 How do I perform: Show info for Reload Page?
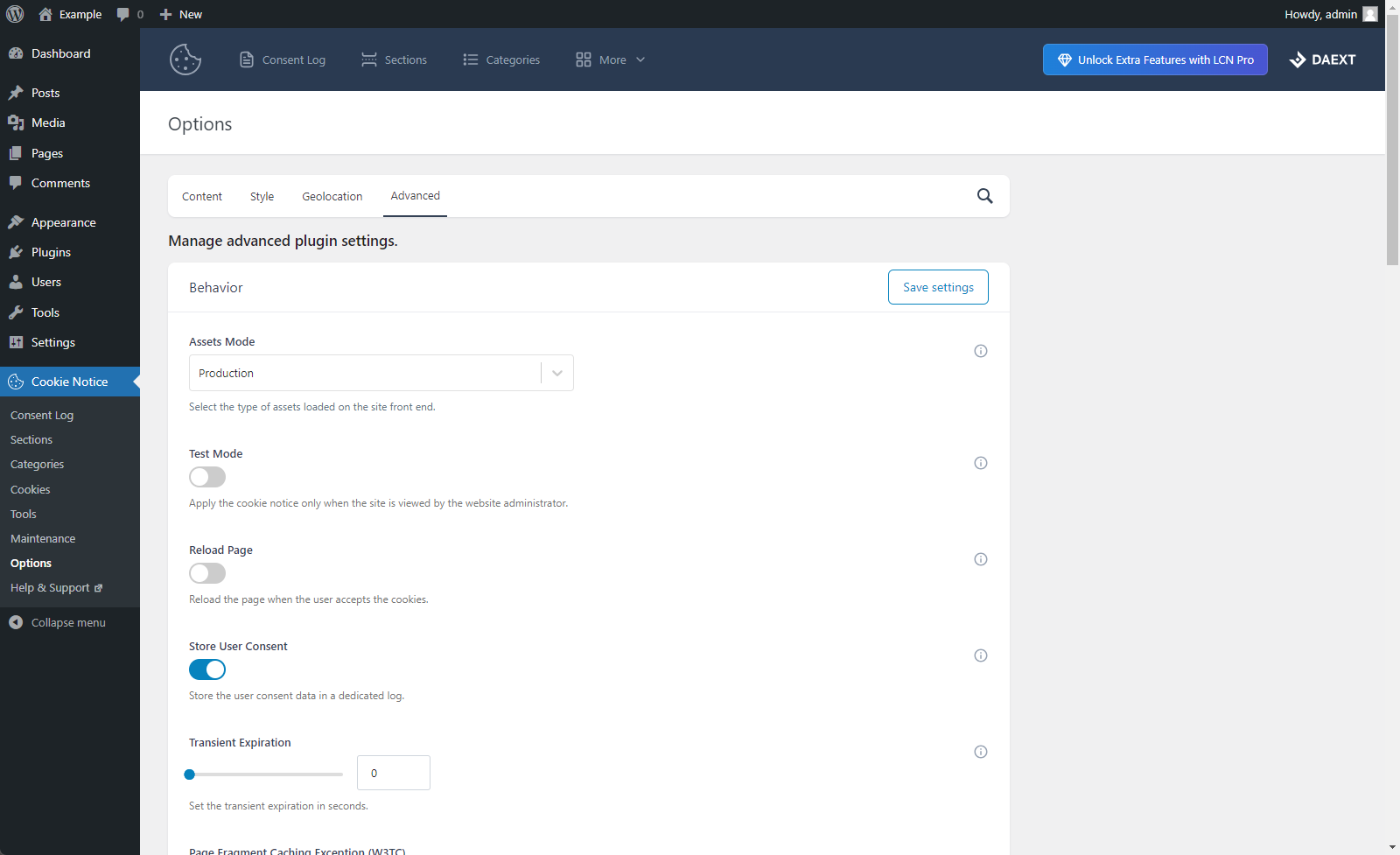point(981,559)
